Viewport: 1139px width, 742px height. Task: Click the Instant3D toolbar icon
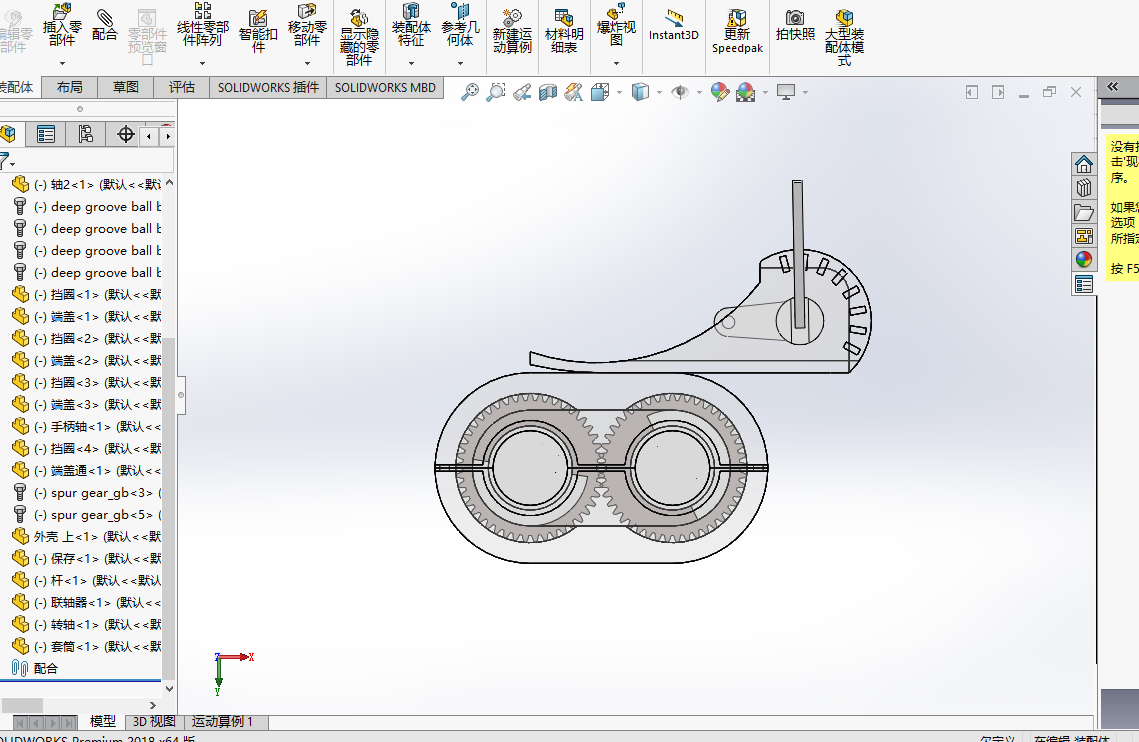point(673,26)
